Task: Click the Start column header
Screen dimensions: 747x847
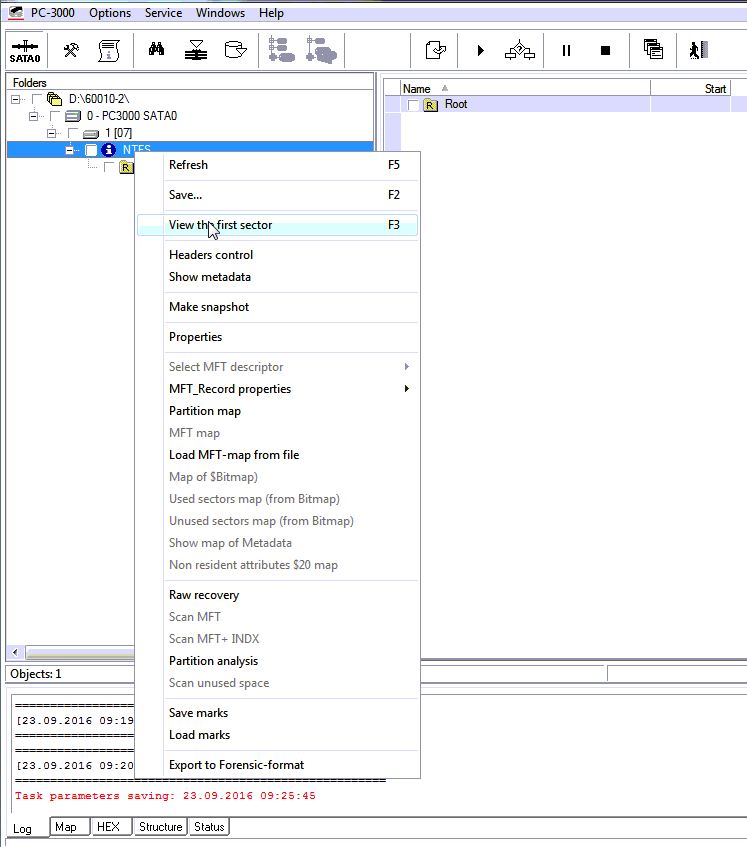Action: pos(691,89)
